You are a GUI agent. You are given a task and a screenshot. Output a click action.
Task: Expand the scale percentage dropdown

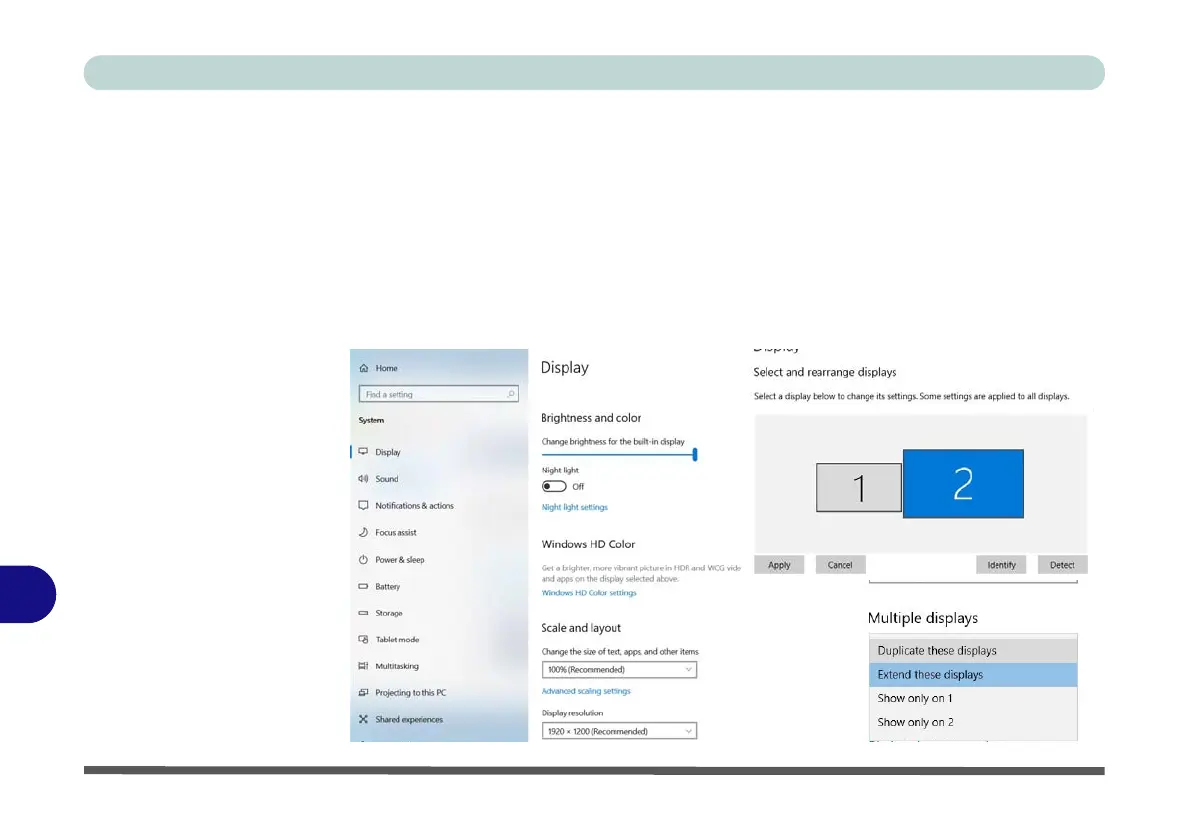(x=619, y=669)
